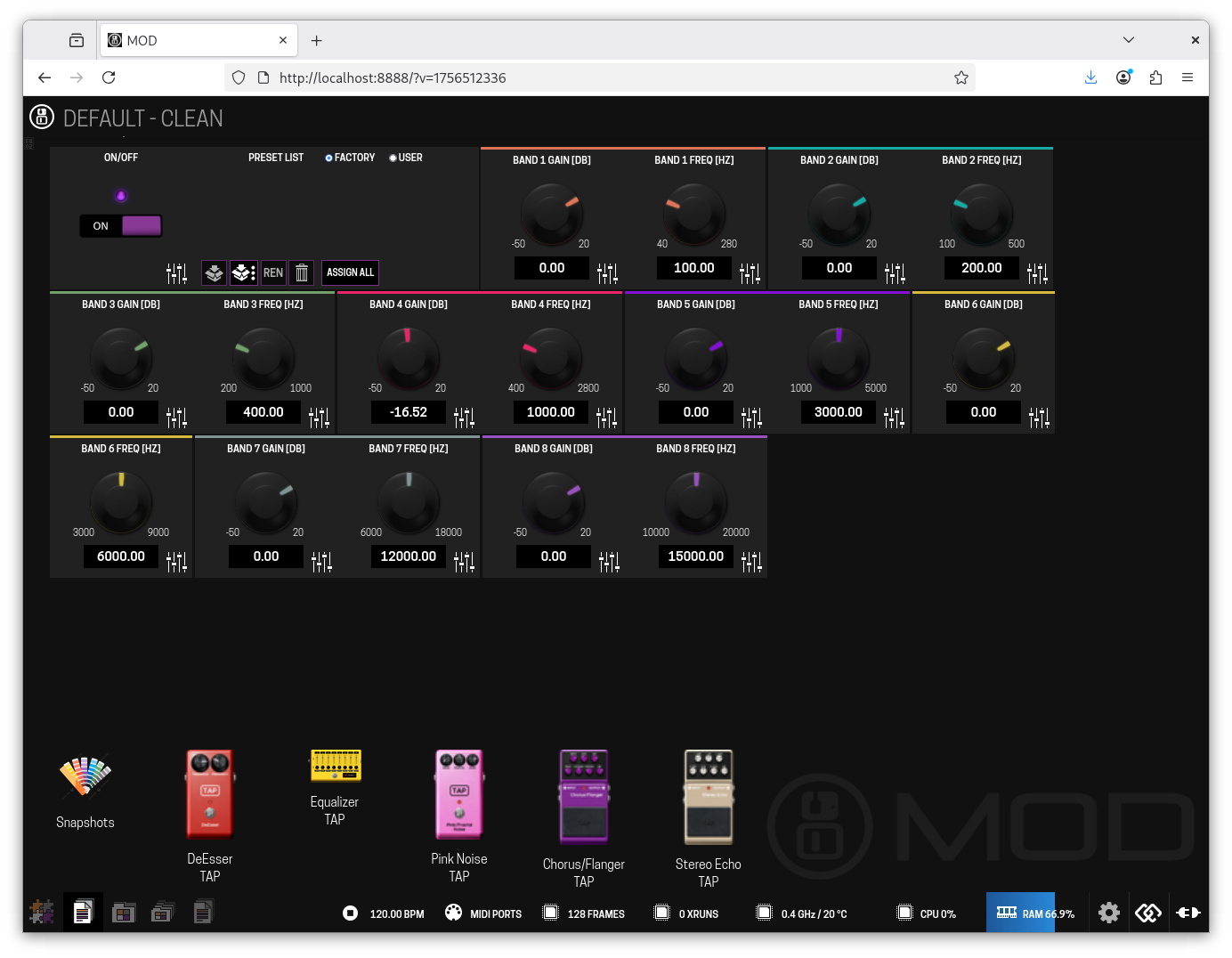Open addressing for Band 1 Freq
This screenshot has width=1232, height=958.
pyautogui.click(x=750, y=273)
